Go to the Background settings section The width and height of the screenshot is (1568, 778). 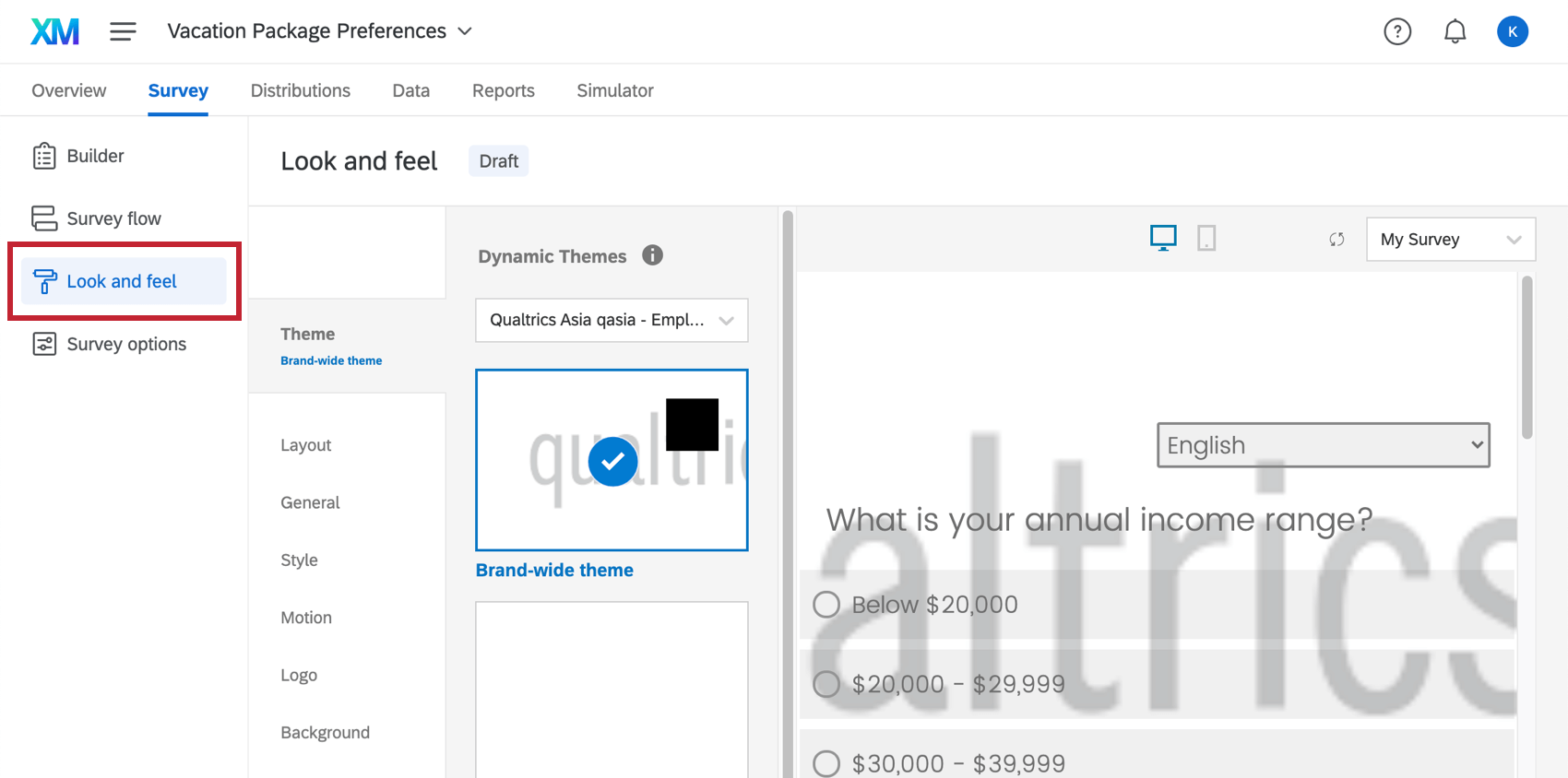point(326,732)
